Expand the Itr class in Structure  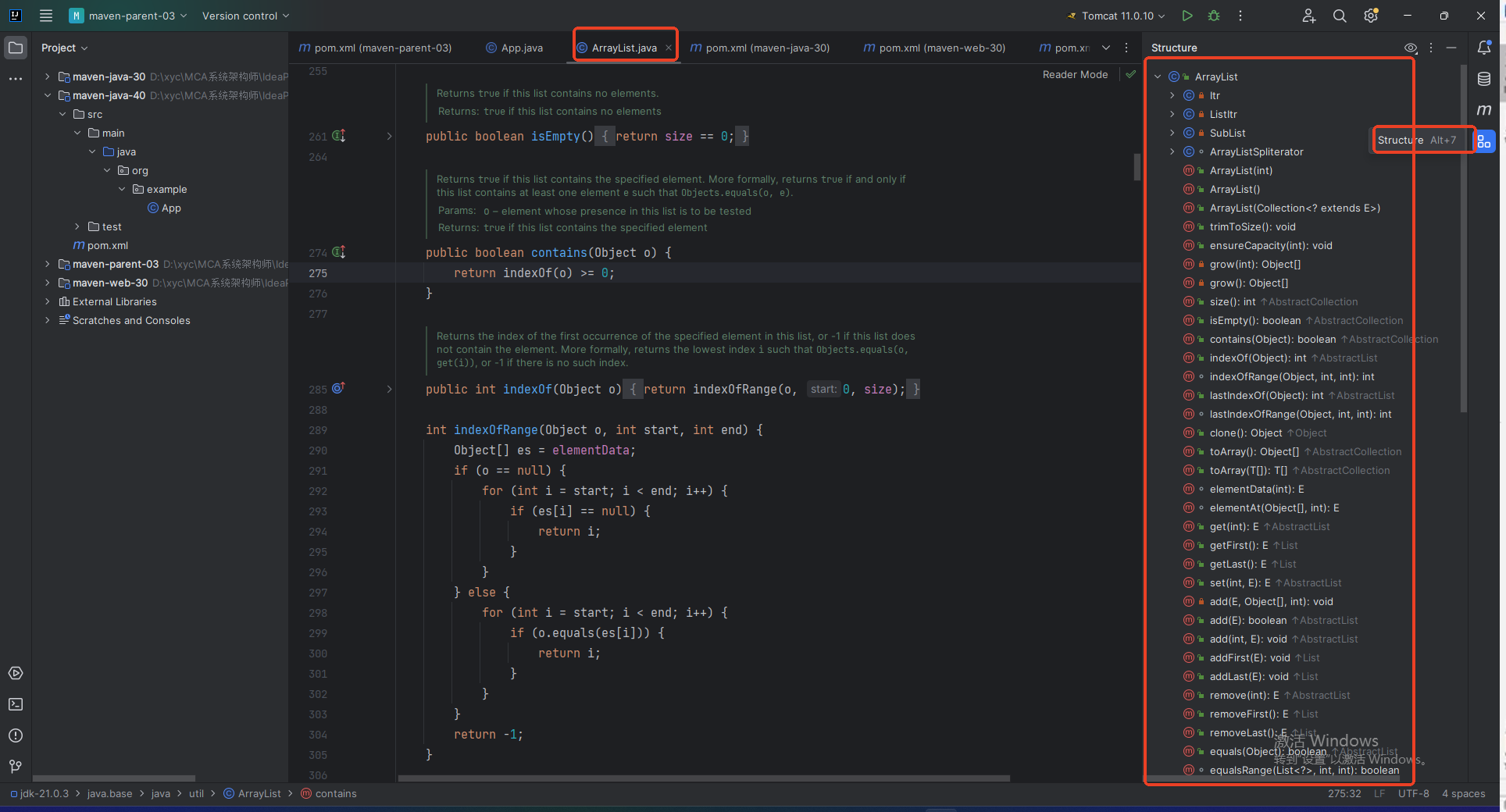coord(1172,95)
